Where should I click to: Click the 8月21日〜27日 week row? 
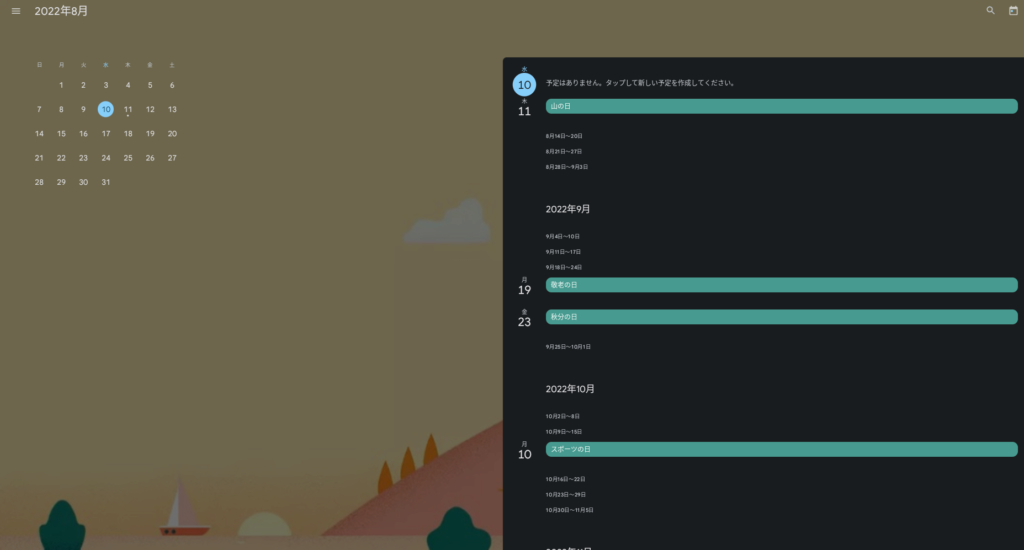[564, 152]
